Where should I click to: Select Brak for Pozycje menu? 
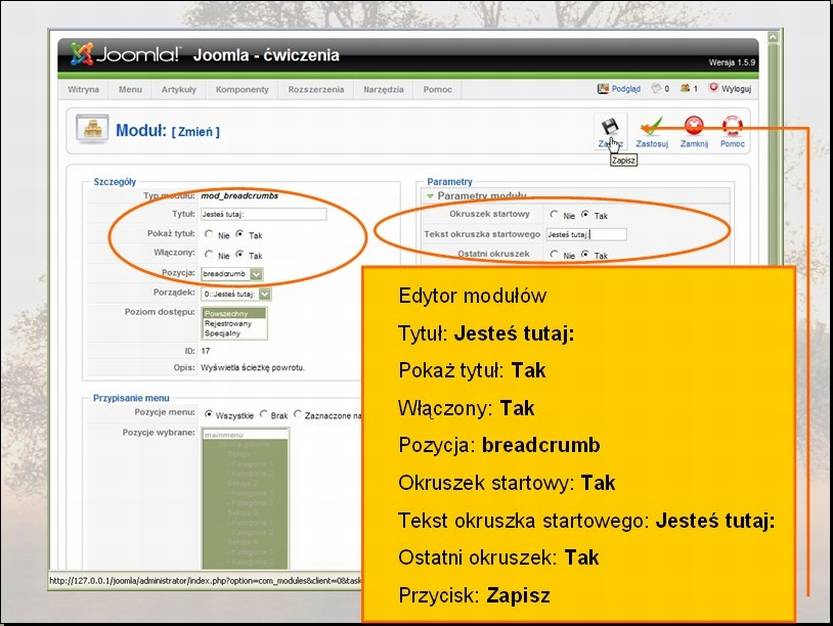264,414
